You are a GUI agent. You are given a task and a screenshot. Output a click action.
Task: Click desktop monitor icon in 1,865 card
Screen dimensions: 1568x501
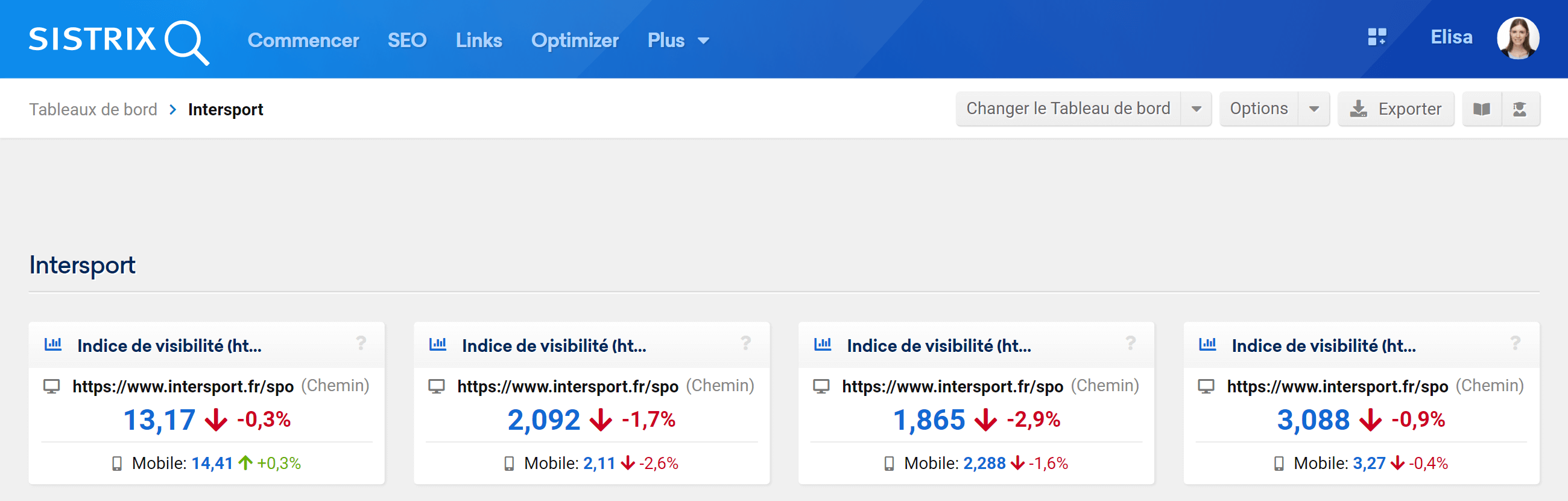pos(821,386)
